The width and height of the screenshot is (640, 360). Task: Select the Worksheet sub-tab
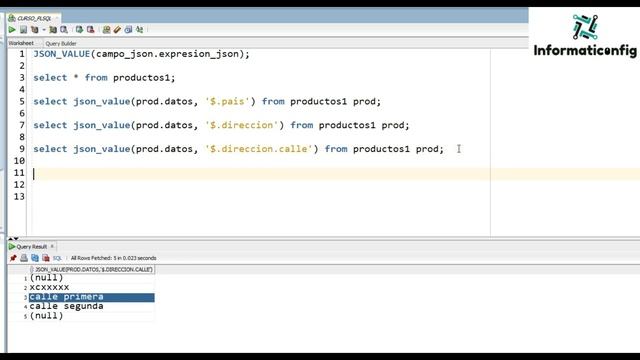point(21,43)
